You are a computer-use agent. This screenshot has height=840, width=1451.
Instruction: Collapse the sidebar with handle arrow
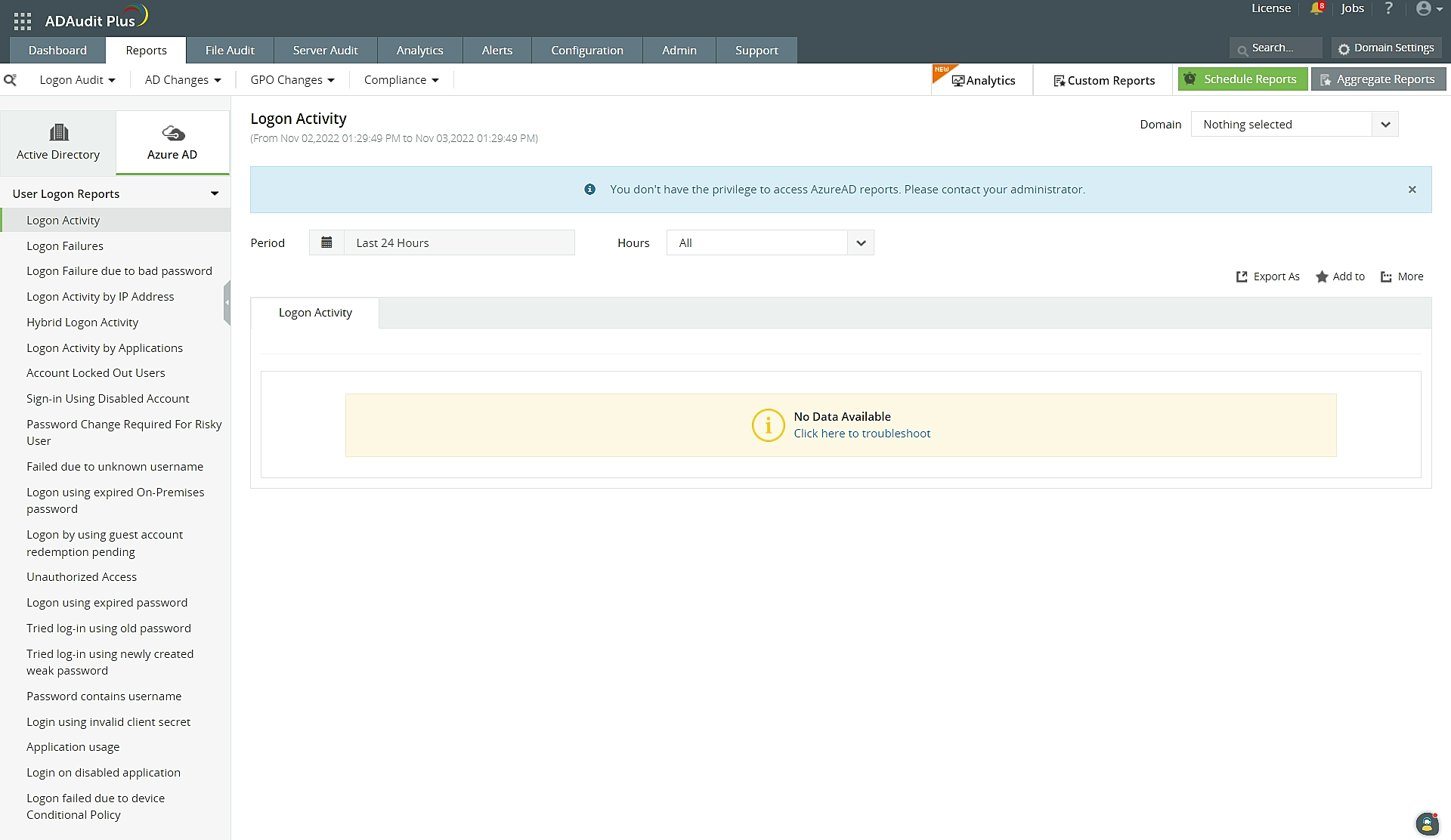click(x=227, y=302)
